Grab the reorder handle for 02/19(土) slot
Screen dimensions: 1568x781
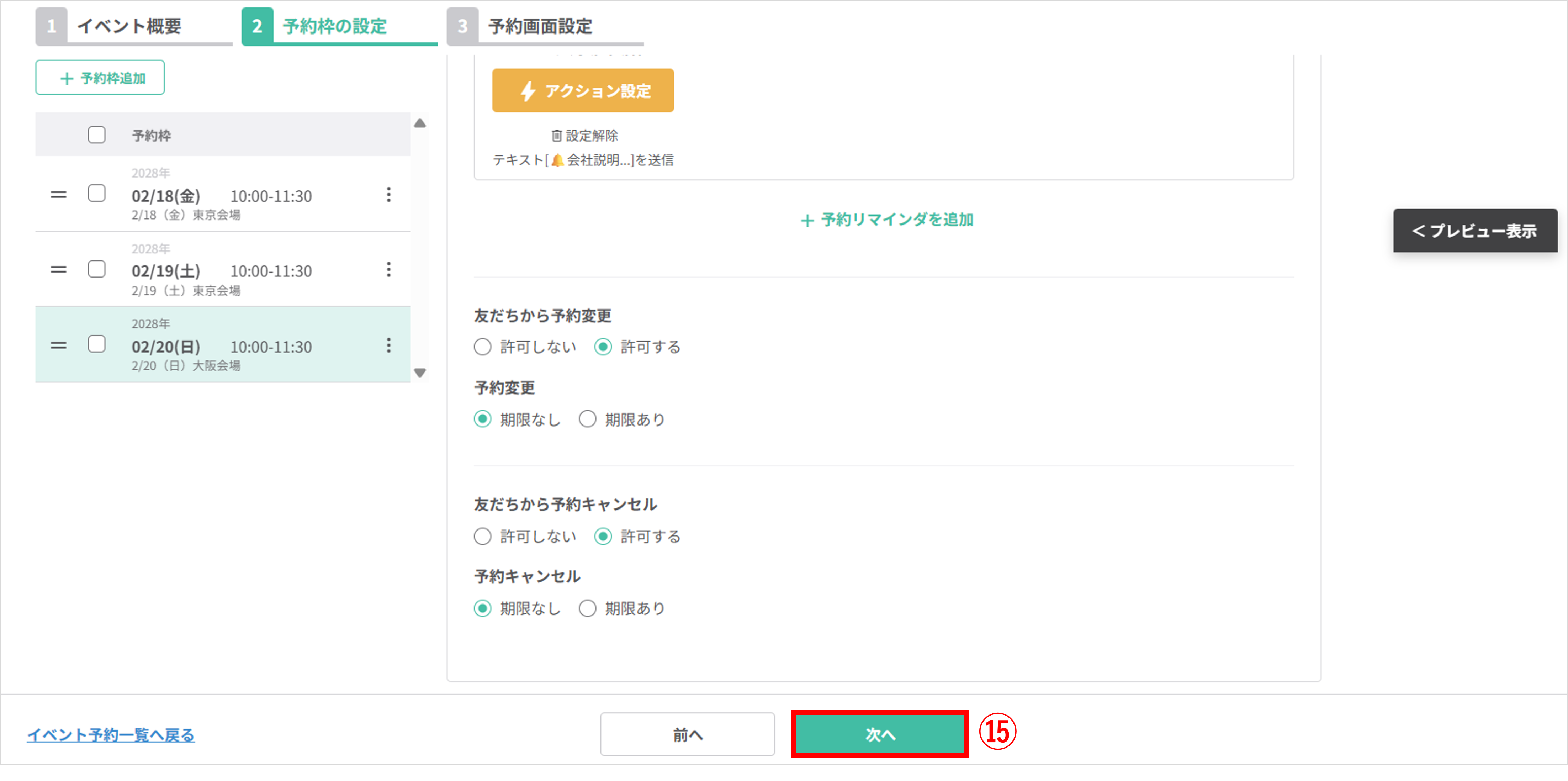click(x=58, y=270)
